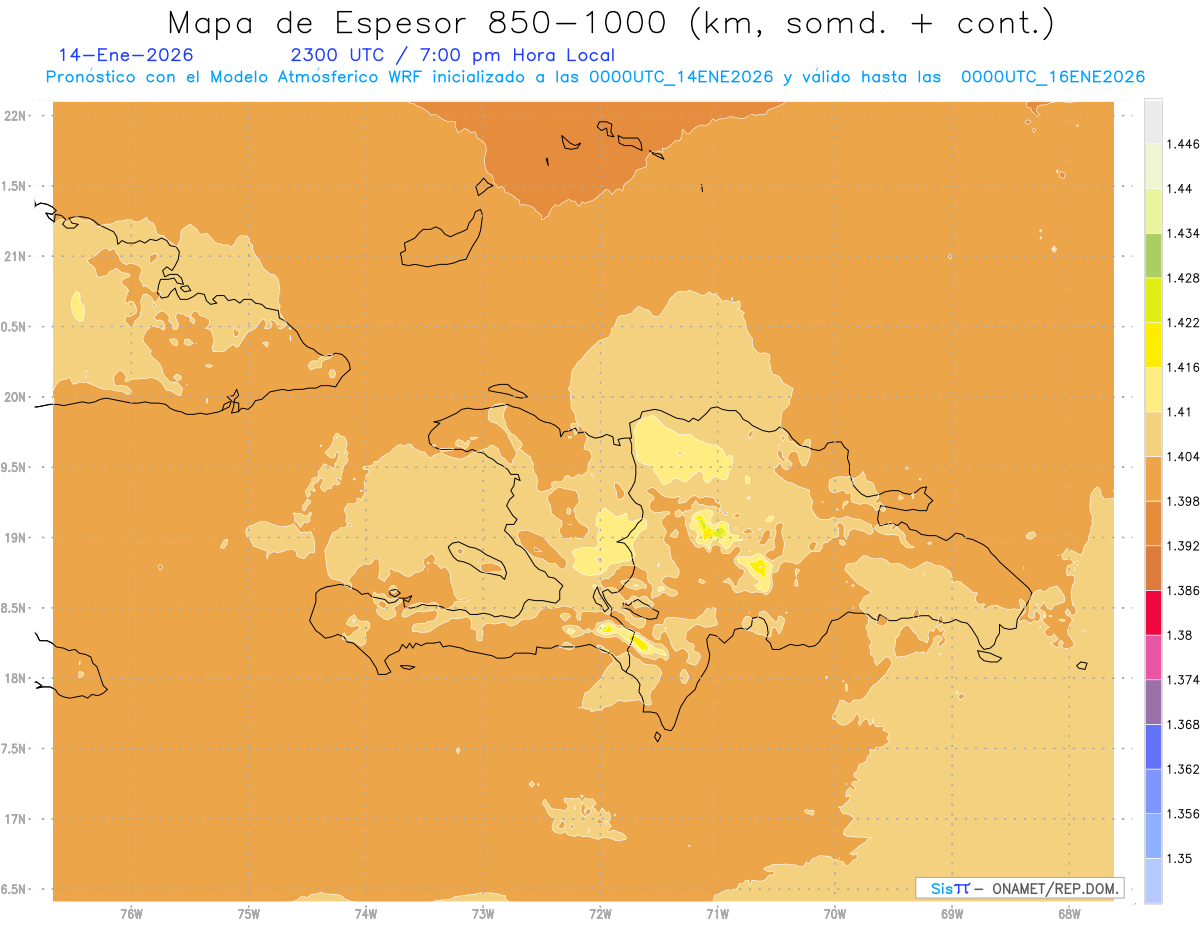Click the latitude axis label '22N'
This screenshot has height=927, width=1200.
pyautogui.click(x=14, y=116)
